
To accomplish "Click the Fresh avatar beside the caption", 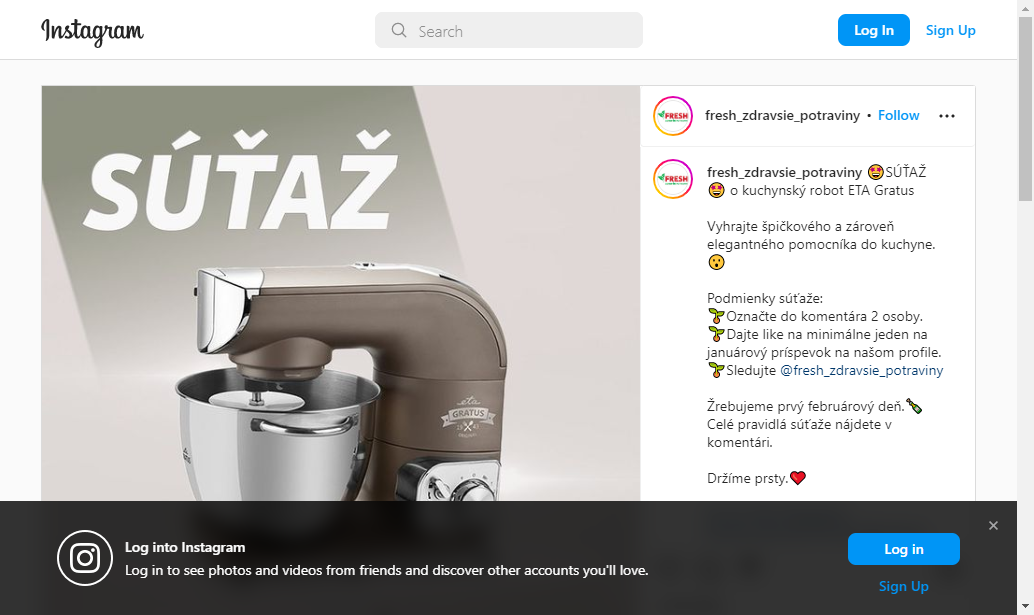I will click(x=673, y=179).
